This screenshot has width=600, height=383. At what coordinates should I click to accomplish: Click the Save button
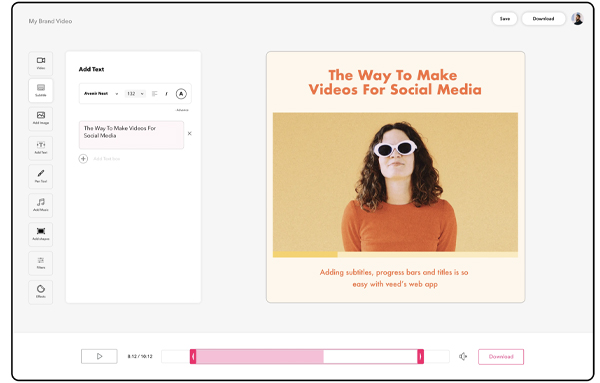505,19
